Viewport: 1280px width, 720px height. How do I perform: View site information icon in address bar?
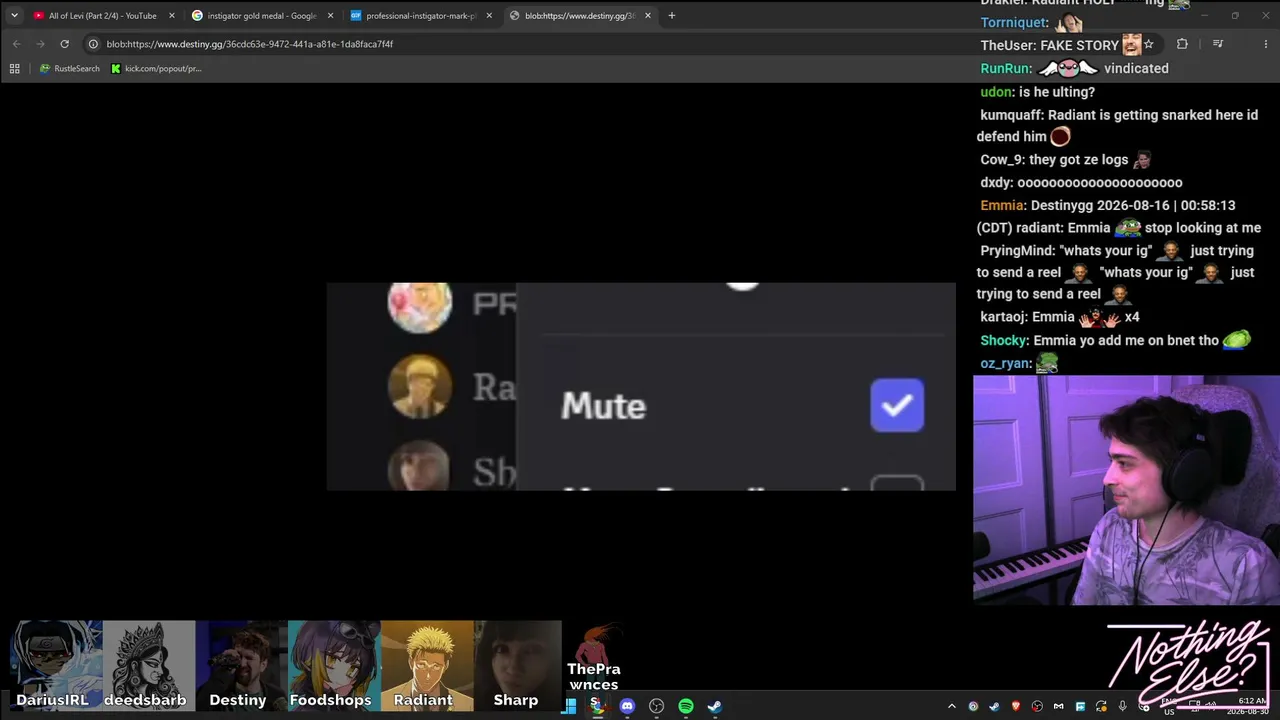click(x=93, y=44)
